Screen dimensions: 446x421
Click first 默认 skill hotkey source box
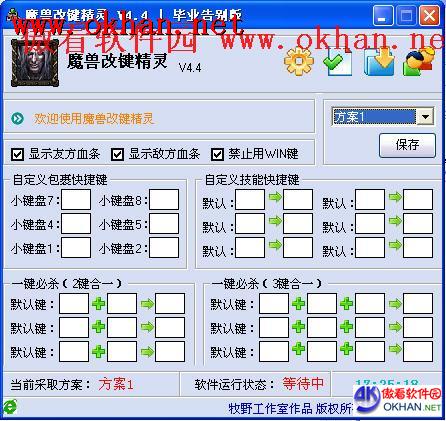click(250, 199)
